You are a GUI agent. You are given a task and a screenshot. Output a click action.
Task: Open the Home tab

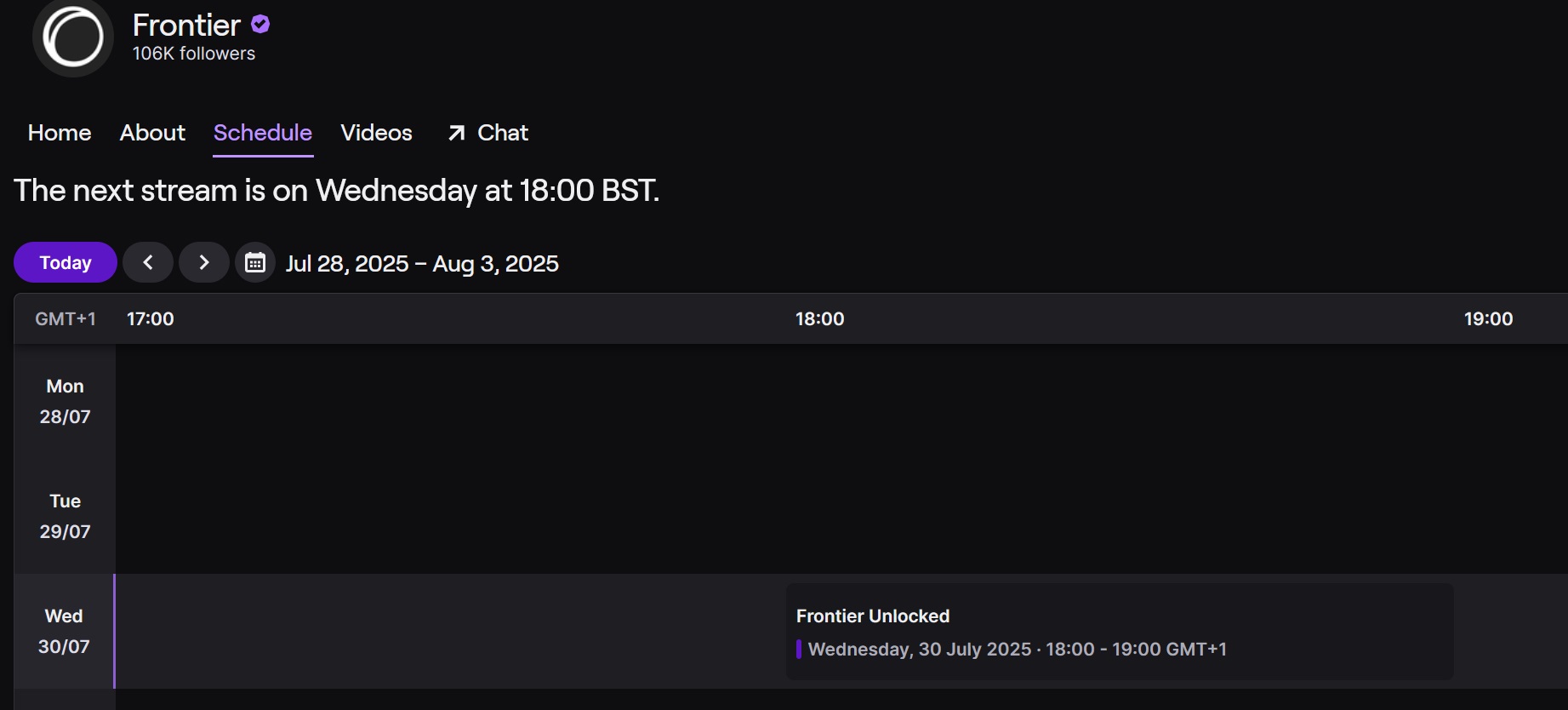click(60, 133)
